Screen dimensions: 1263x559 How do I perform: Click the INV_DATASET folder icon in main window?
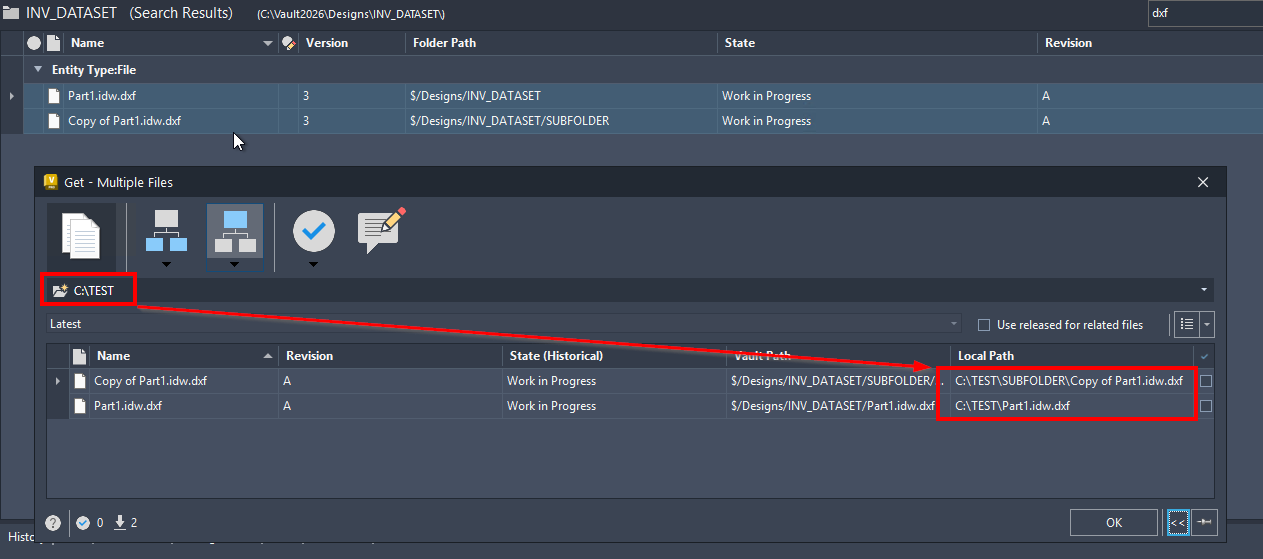tap(11, 13)
